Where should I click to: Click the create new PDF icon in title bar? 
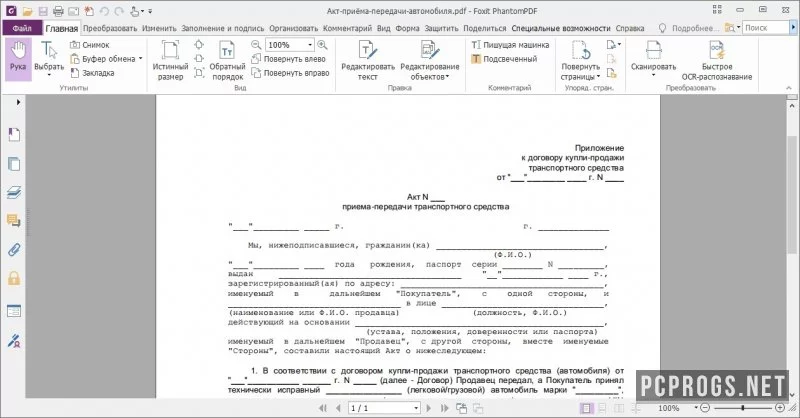(89, 11)
